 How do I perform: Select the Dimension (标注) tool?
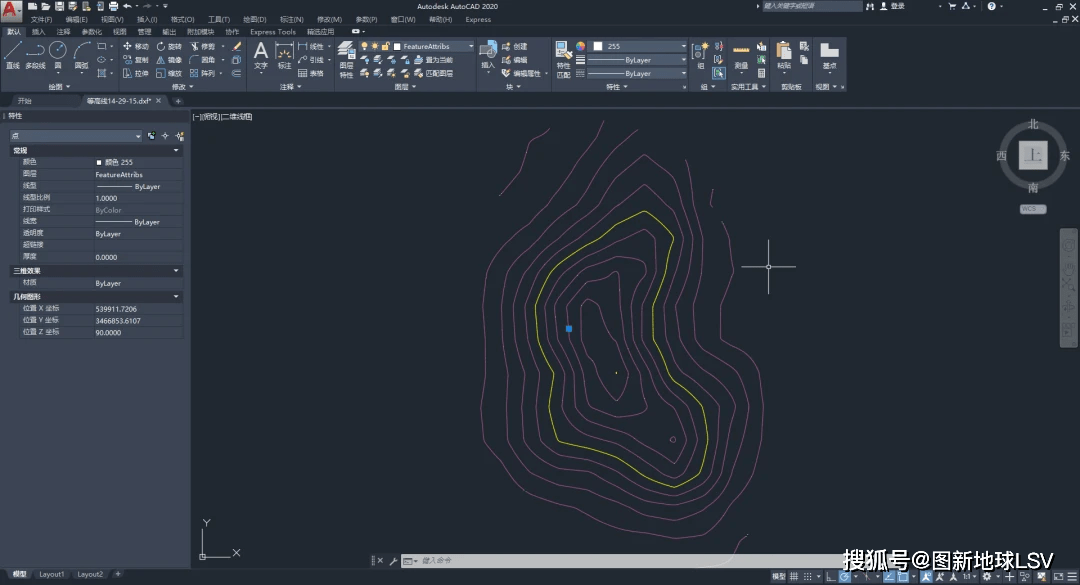(x=284, y=55)
